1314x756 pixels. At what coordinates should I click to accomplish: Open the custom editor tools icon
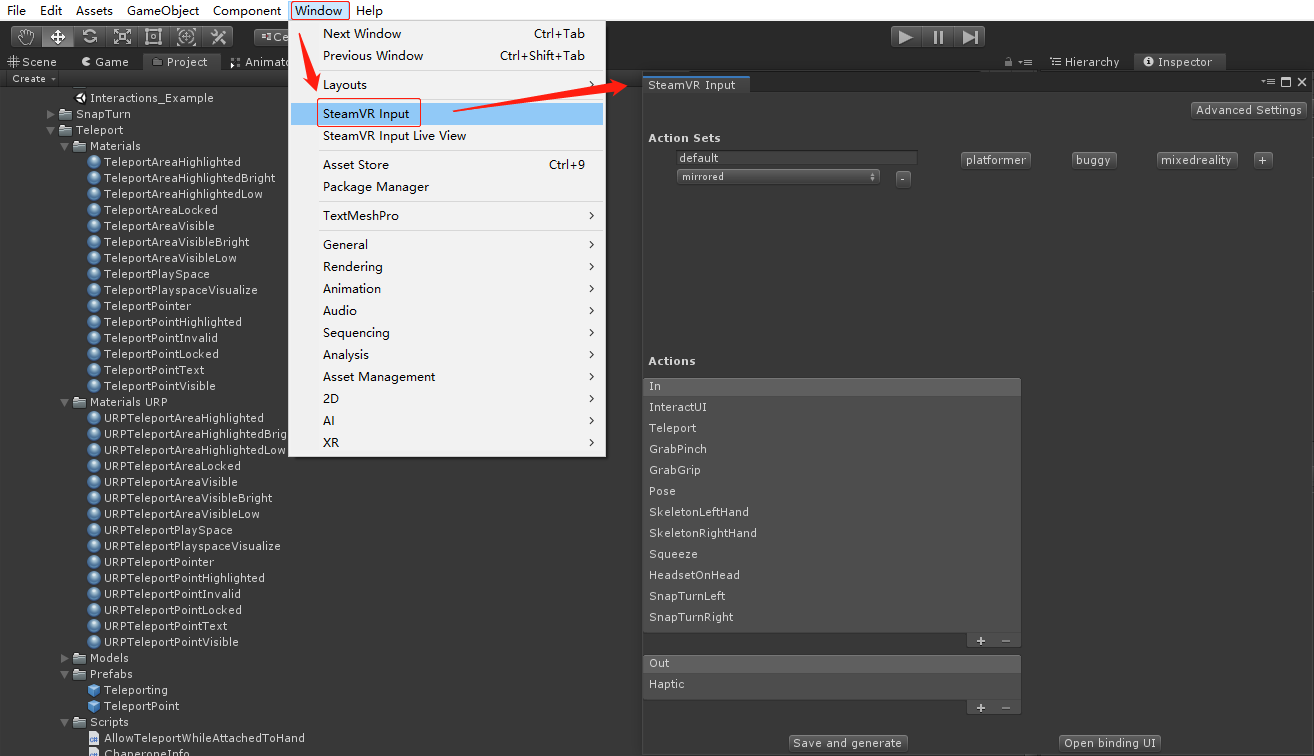[x=218, y=37]
